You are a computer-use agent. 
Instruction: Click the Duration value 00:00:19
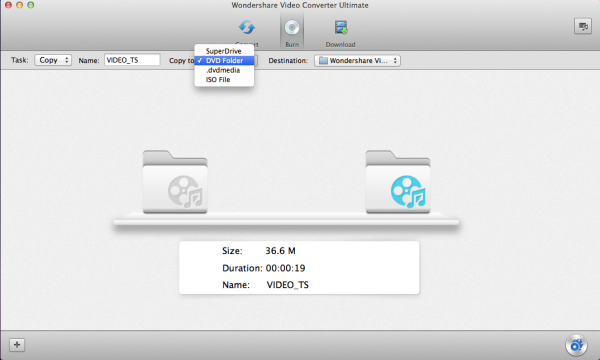tap(285, 268)
